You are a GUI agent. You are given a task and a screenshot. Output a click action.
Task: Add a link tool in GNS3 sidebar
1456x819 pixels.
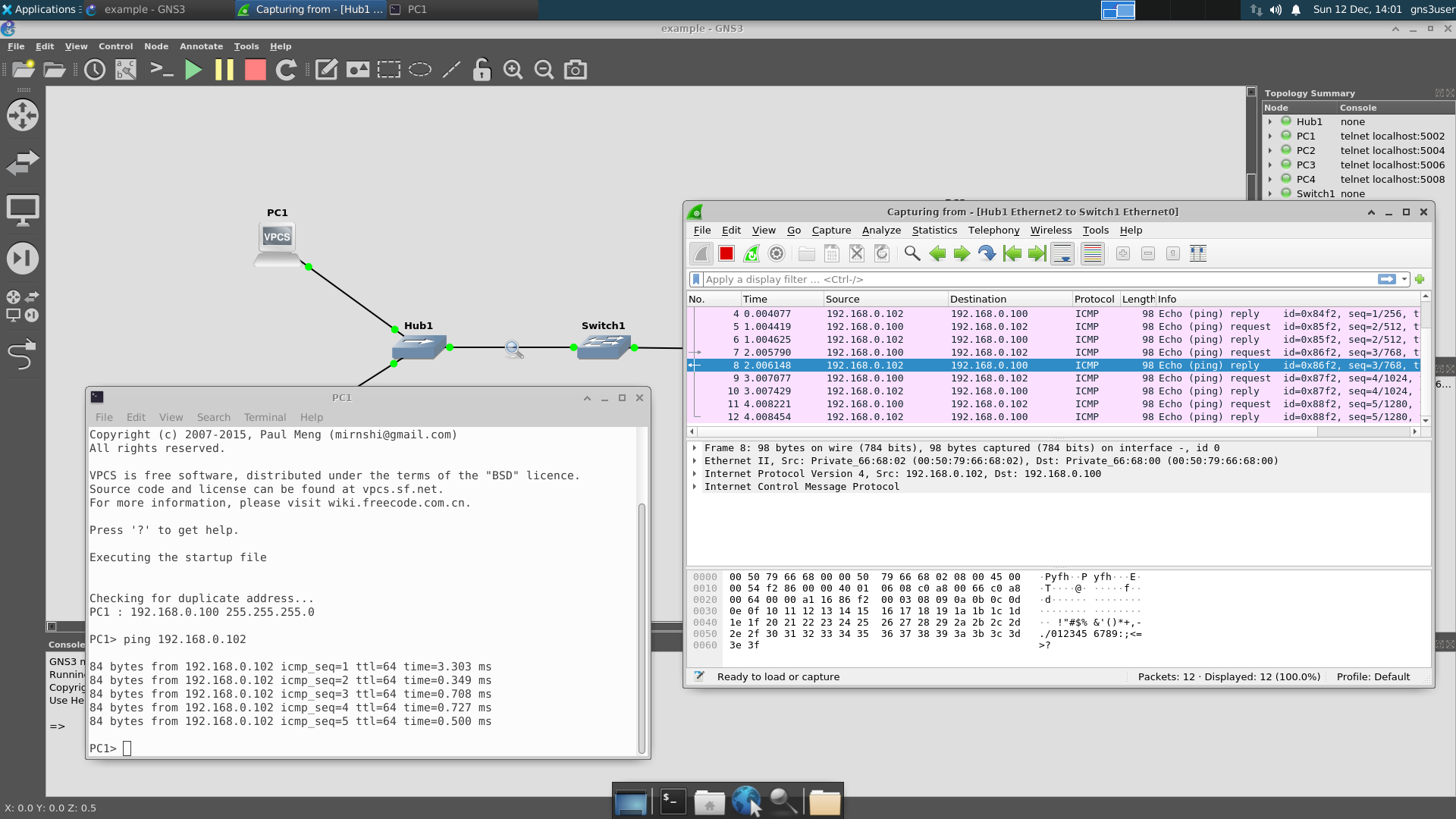click(x=22, y=354)
